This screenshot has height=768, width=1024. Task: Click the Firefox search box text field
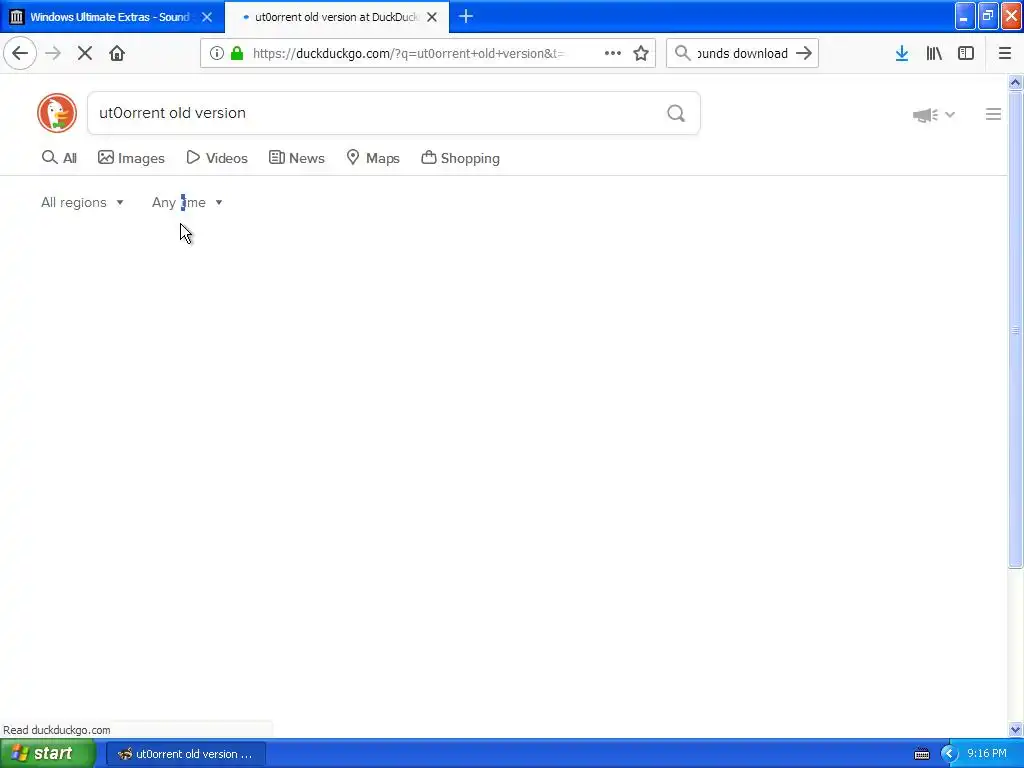[742, 54]
